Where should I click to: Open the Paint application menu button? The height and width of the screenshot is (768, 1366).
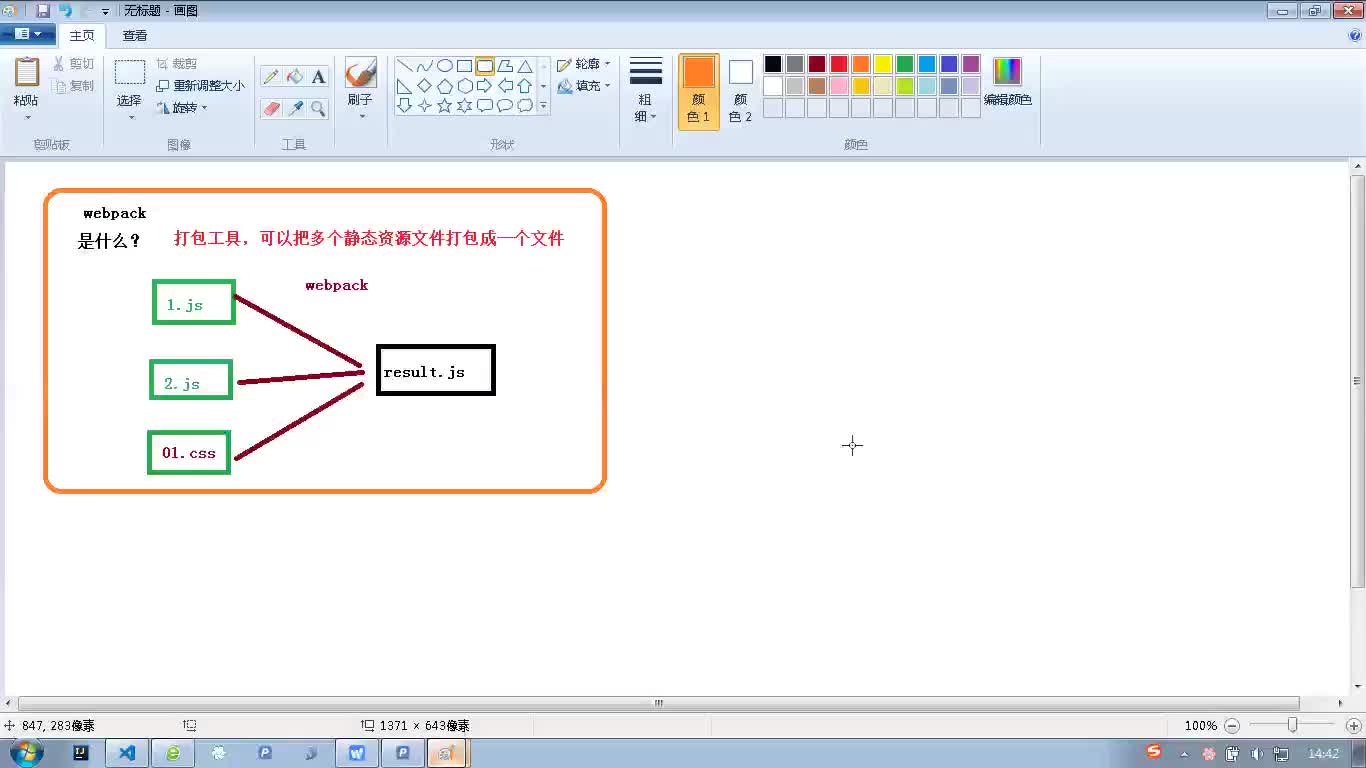coord(27,34)
